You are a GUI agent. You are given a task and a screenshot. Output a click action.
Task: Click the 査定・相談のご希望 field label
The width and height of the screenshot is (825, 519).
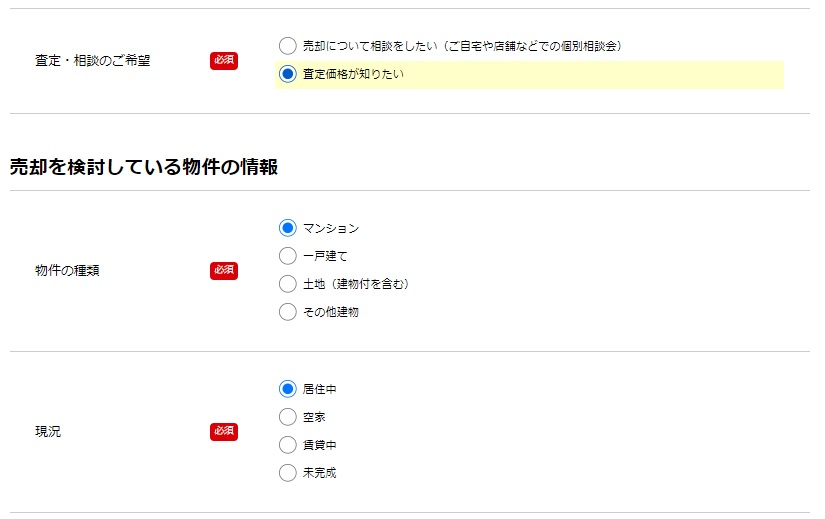[x=93, y=61]
